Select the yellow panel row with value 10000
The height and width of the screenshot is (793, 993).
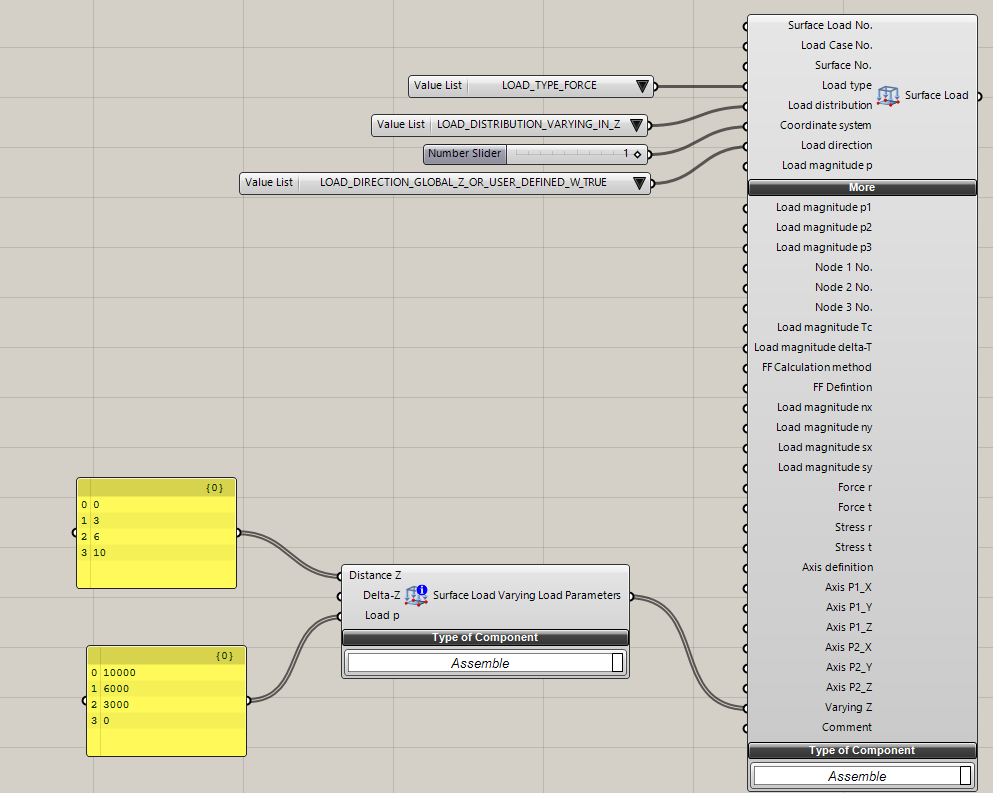coord(167,673)
